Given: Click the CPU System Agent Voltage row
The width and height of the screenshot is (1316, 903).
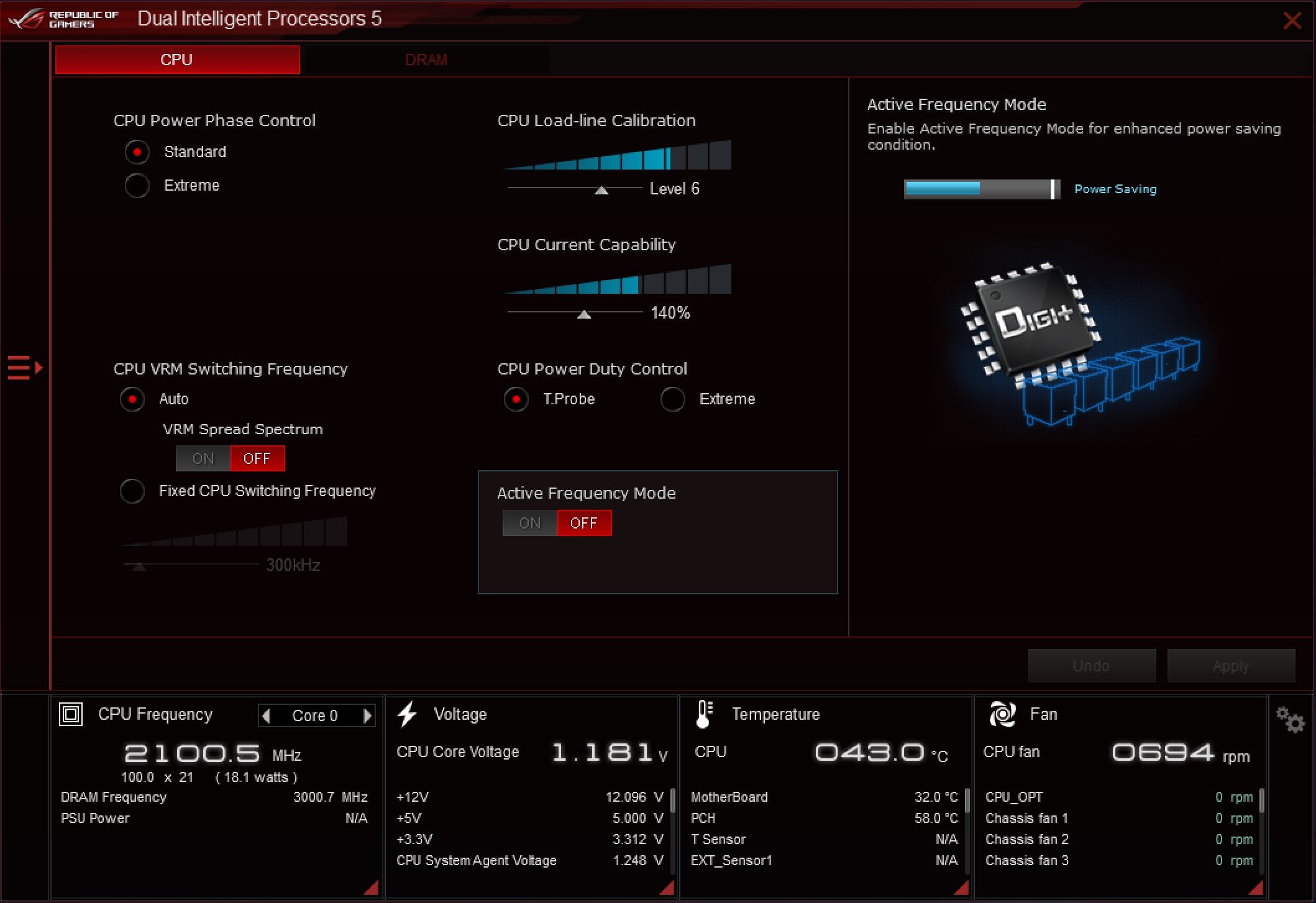Looking at the screenshot, I should point(530,860).
